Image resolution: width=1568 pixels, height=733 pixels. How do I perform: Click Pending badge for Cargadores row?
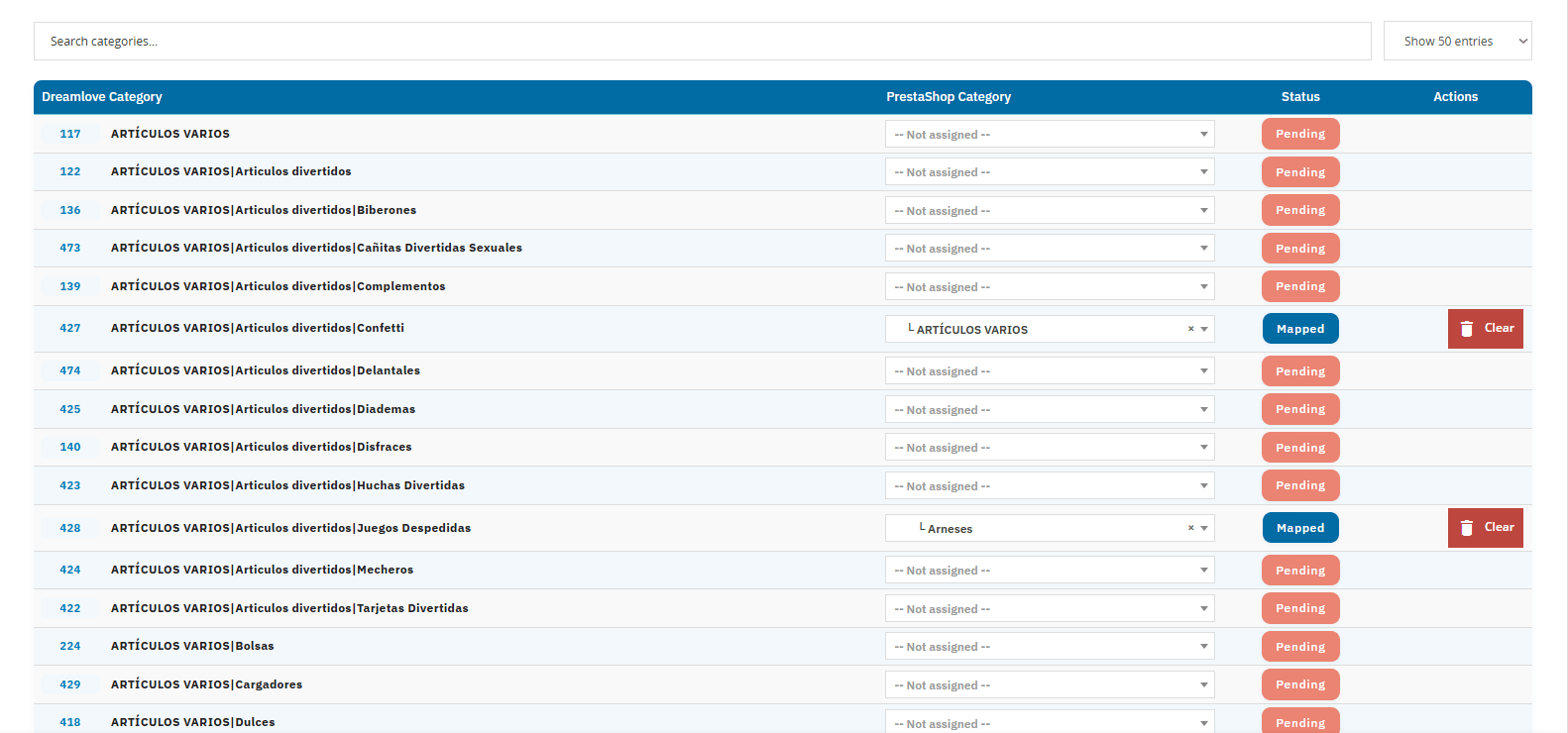pyautogui.click(x=1299, y=684)
